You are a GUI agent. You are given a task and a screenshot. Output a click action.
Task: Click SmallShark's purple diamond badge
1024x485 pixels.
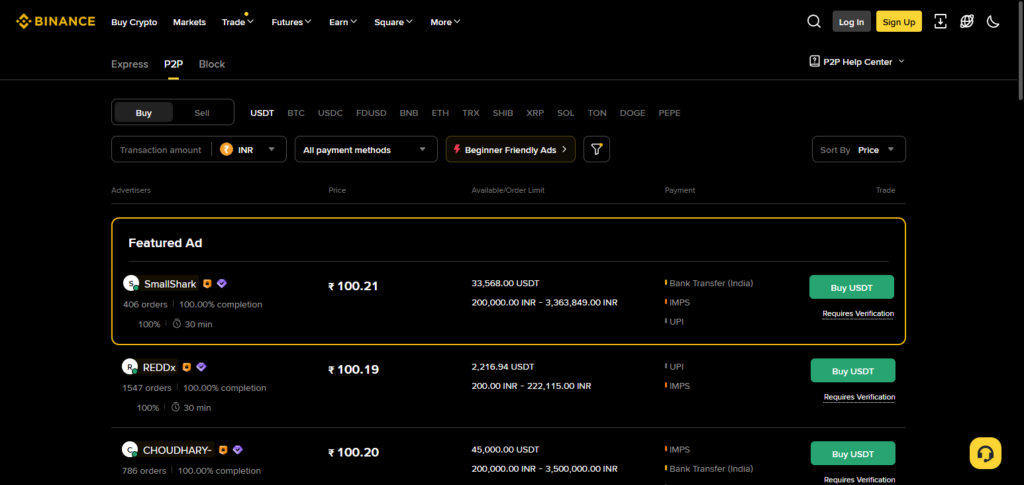click(x=222, y=284)
